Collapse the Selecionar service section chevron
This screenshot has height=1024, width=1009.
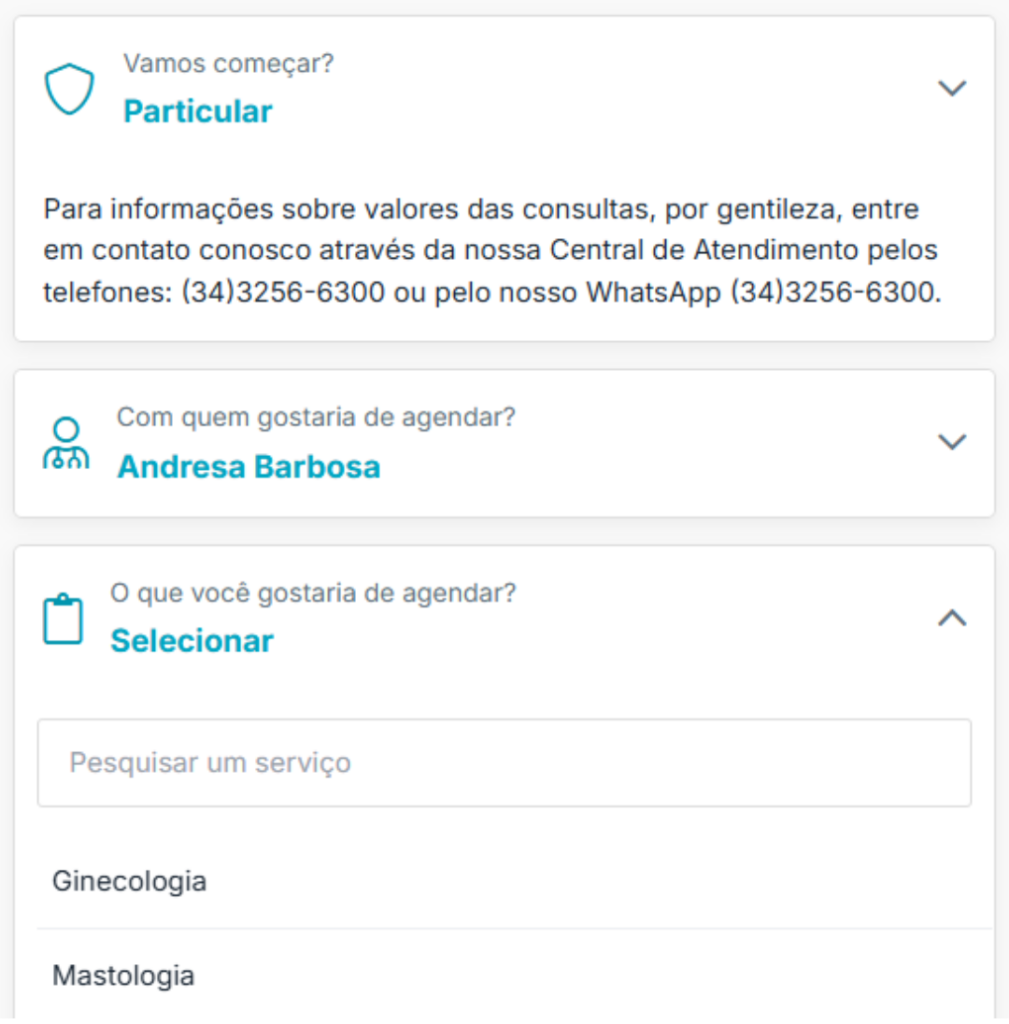952,619
